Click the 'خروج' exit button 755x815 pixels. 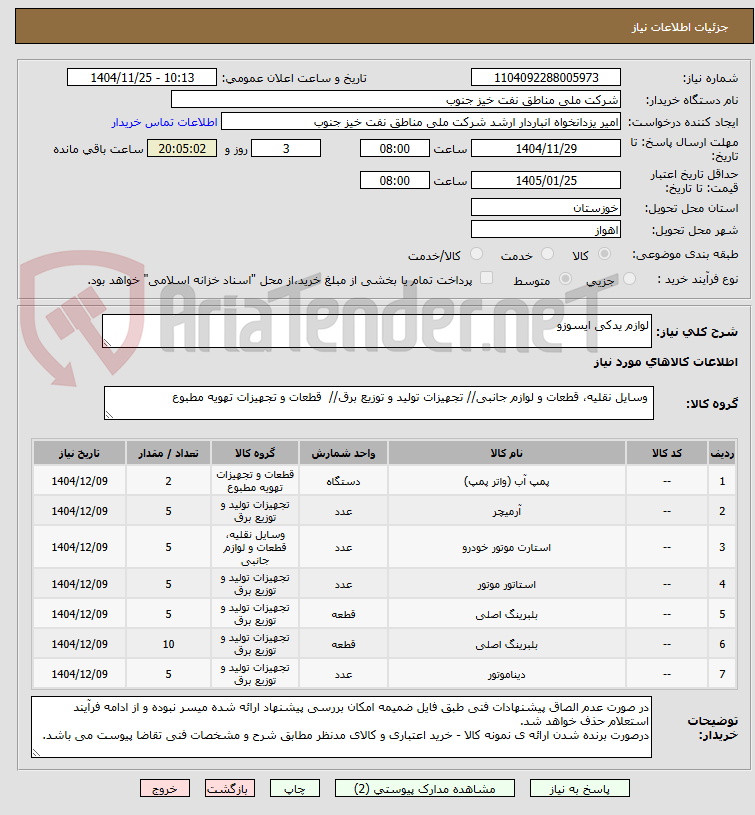(165, 788)
